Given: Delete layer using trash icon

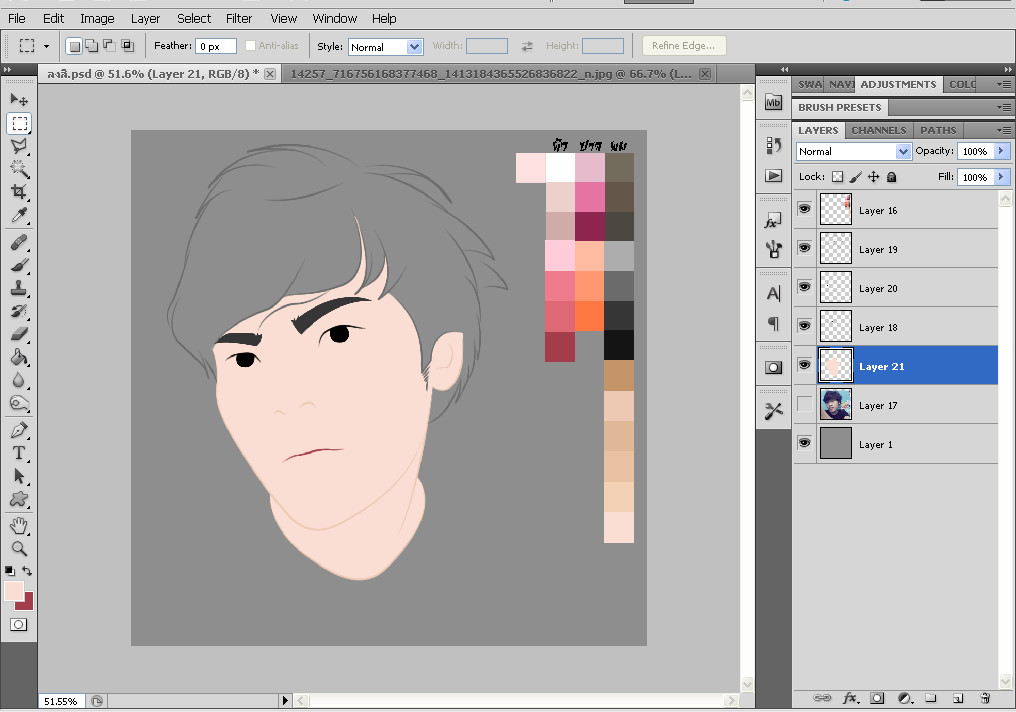Looking at the screenshot, I should [984, 698].
